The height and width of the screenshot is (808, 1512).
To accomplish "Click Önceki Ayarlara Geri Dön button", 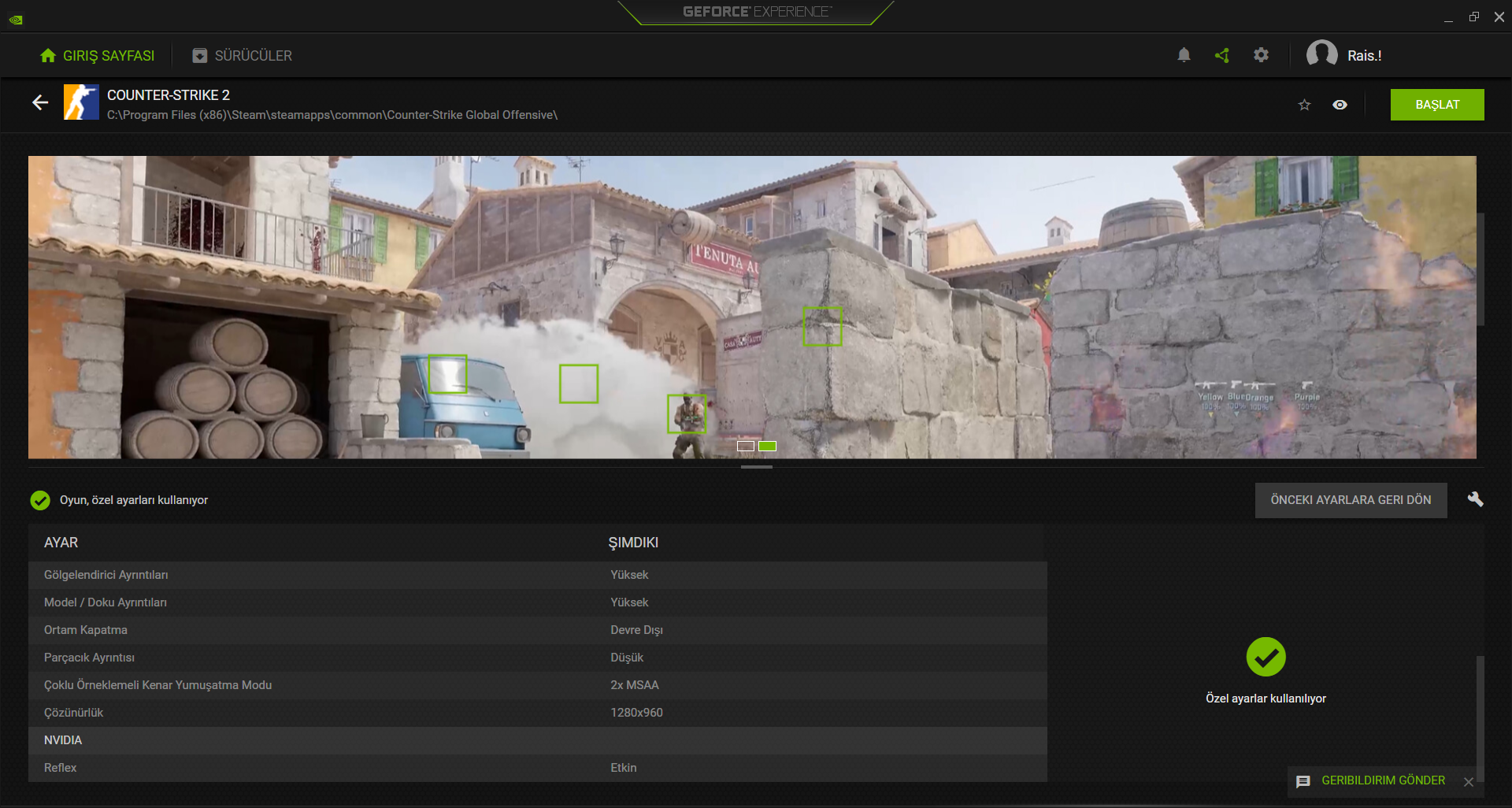I will 1351,500.
